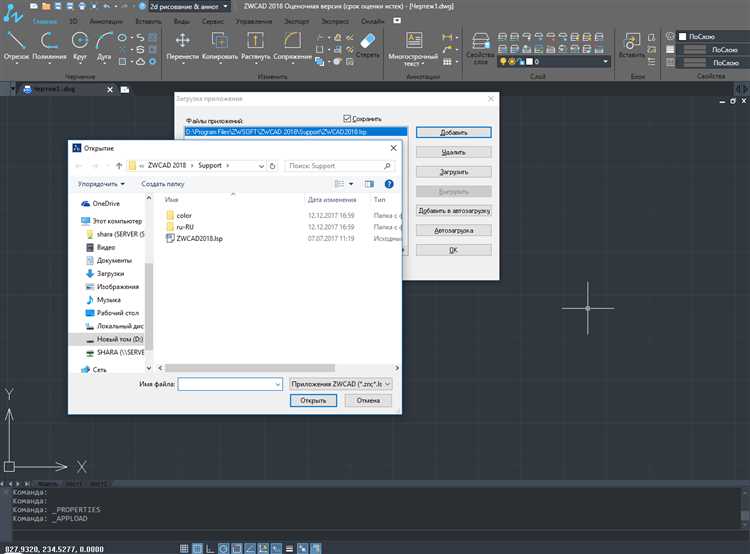Switch to the Управление ribbon tab
The width and height of the screenshot is (750, 554).
(254, 21)
